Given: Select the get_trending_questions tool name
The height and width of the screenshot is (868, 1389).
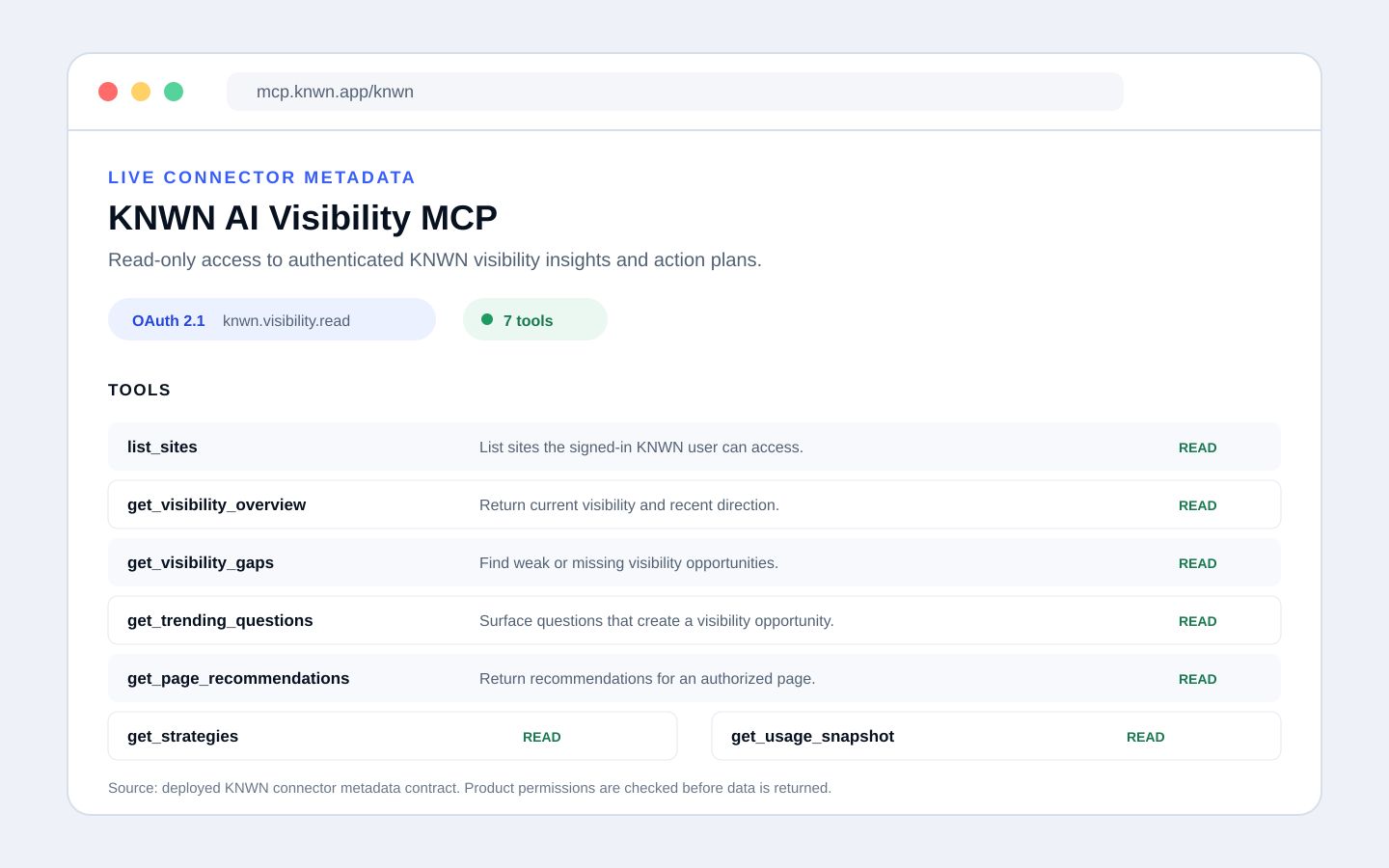Looking at the screenshot, I should pos(220,620).
